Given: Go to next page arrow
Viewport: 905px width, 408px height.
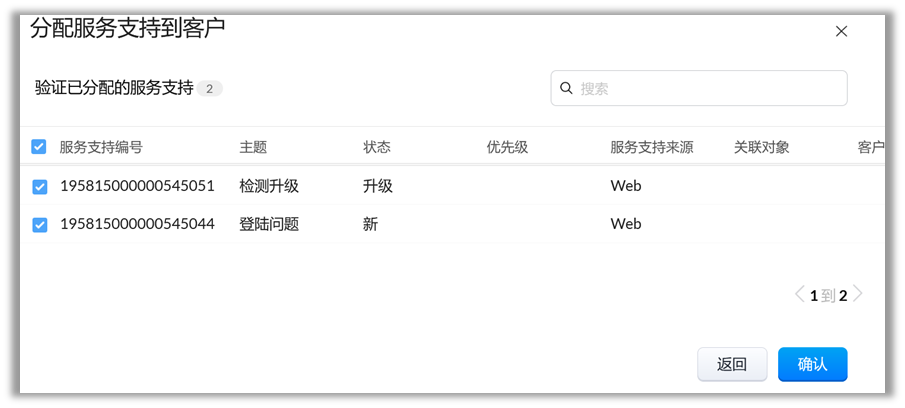Looking at the screenshot, I should point(858,294).
